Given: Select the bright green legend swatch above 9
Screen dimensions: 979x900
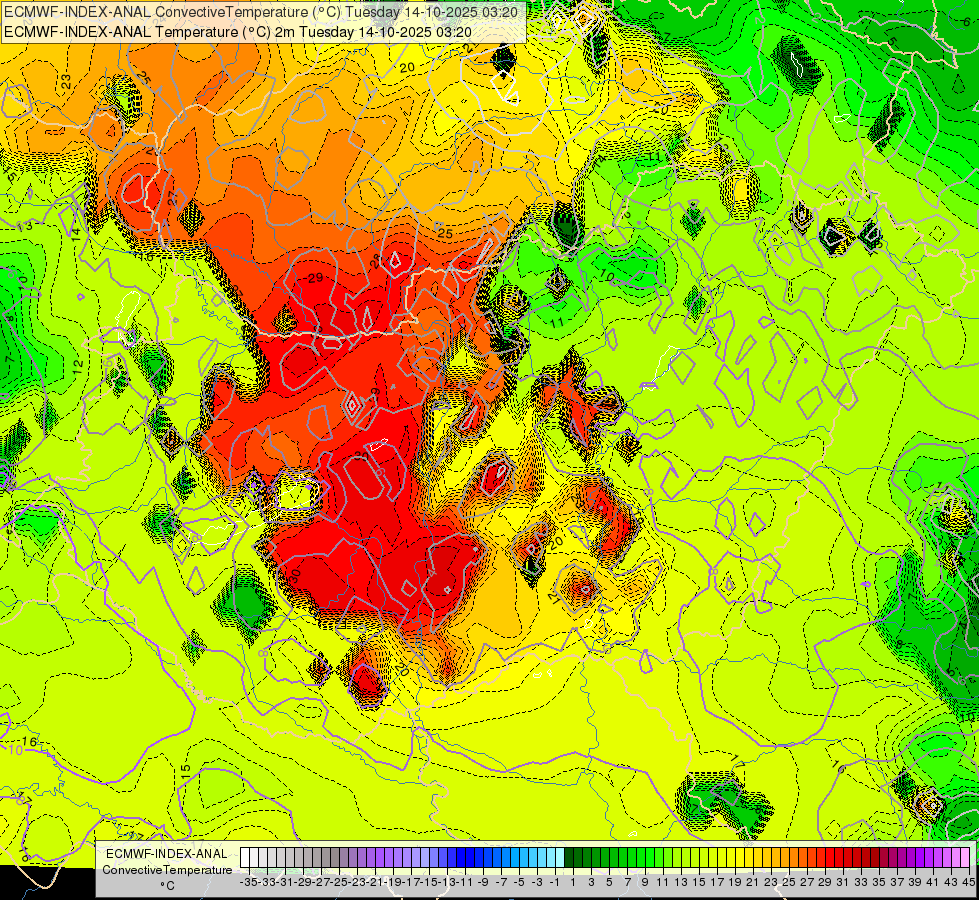Looking at the screenshot, I should (x=641, y=857).
